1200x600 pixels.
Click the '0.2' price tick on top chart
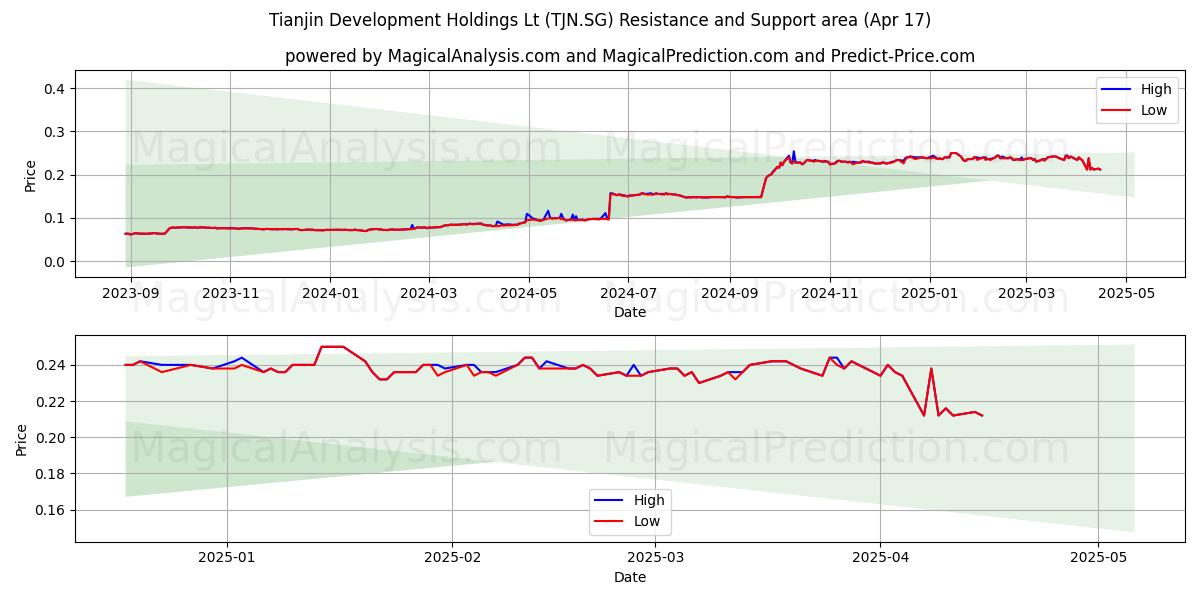pos(54,175)
